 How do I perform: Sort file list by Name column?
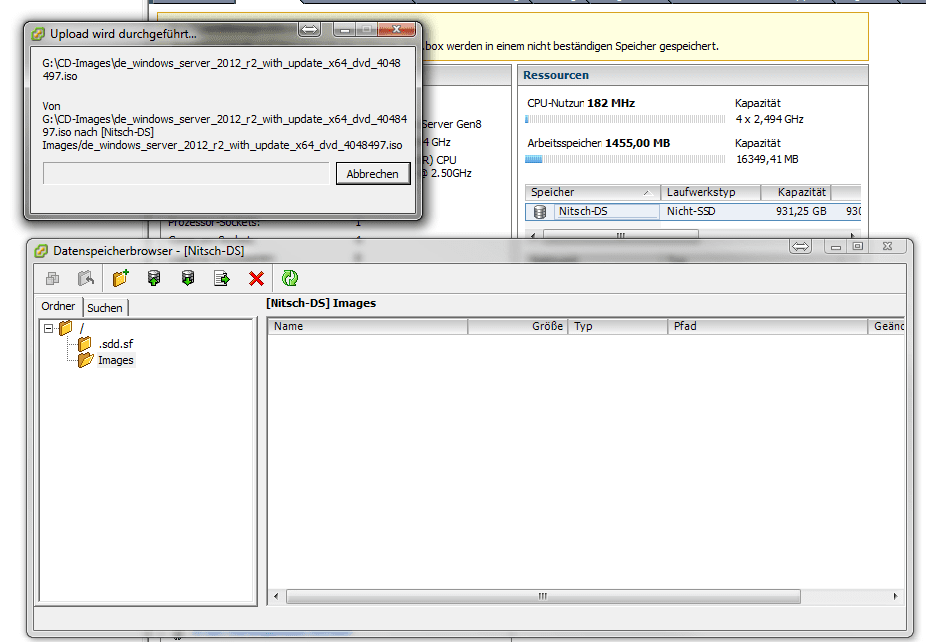pyautogui.click(x=367, y=326)
